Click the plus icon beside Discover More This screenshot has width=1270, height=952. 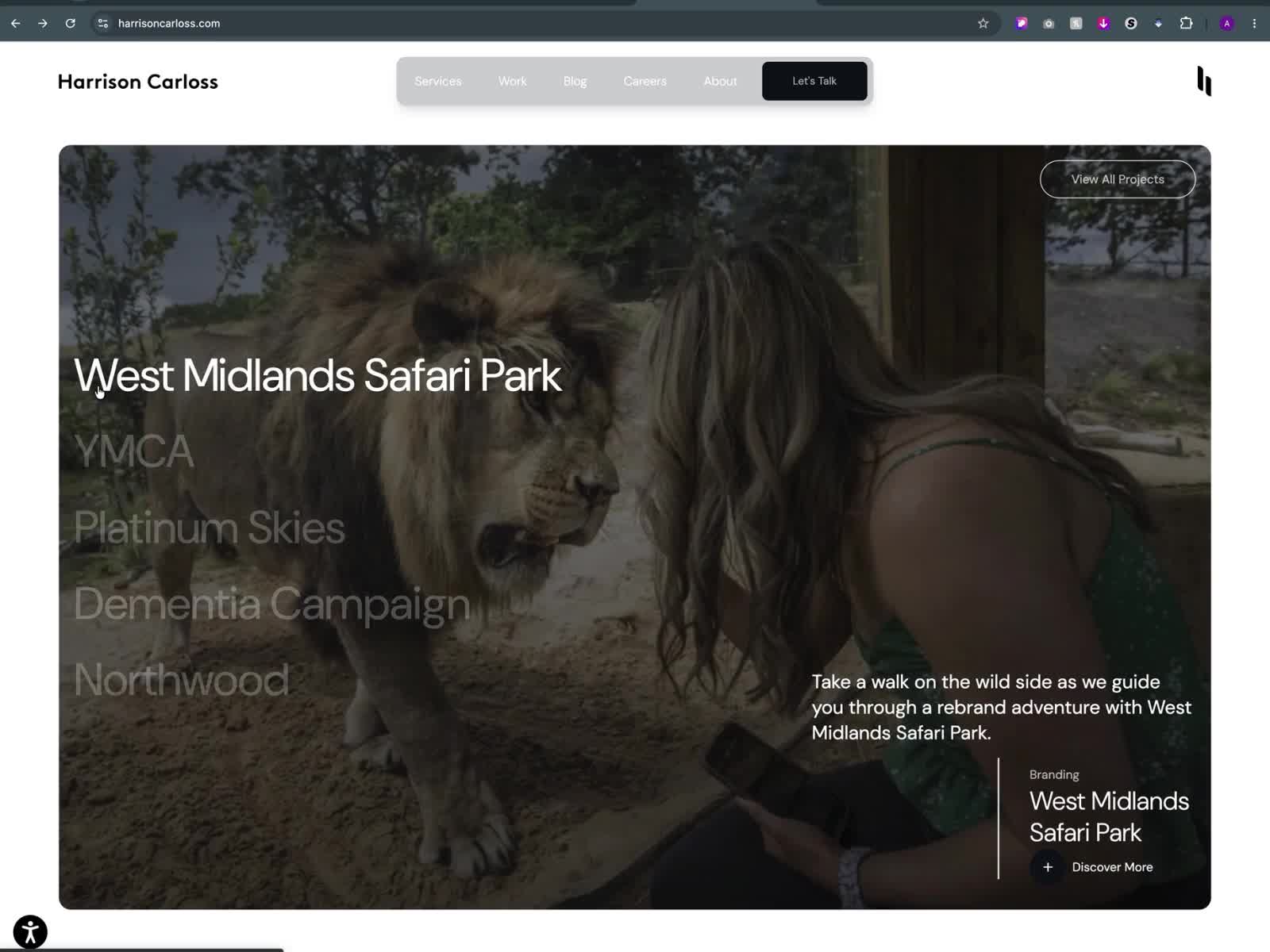click(x=1048, y=867)
